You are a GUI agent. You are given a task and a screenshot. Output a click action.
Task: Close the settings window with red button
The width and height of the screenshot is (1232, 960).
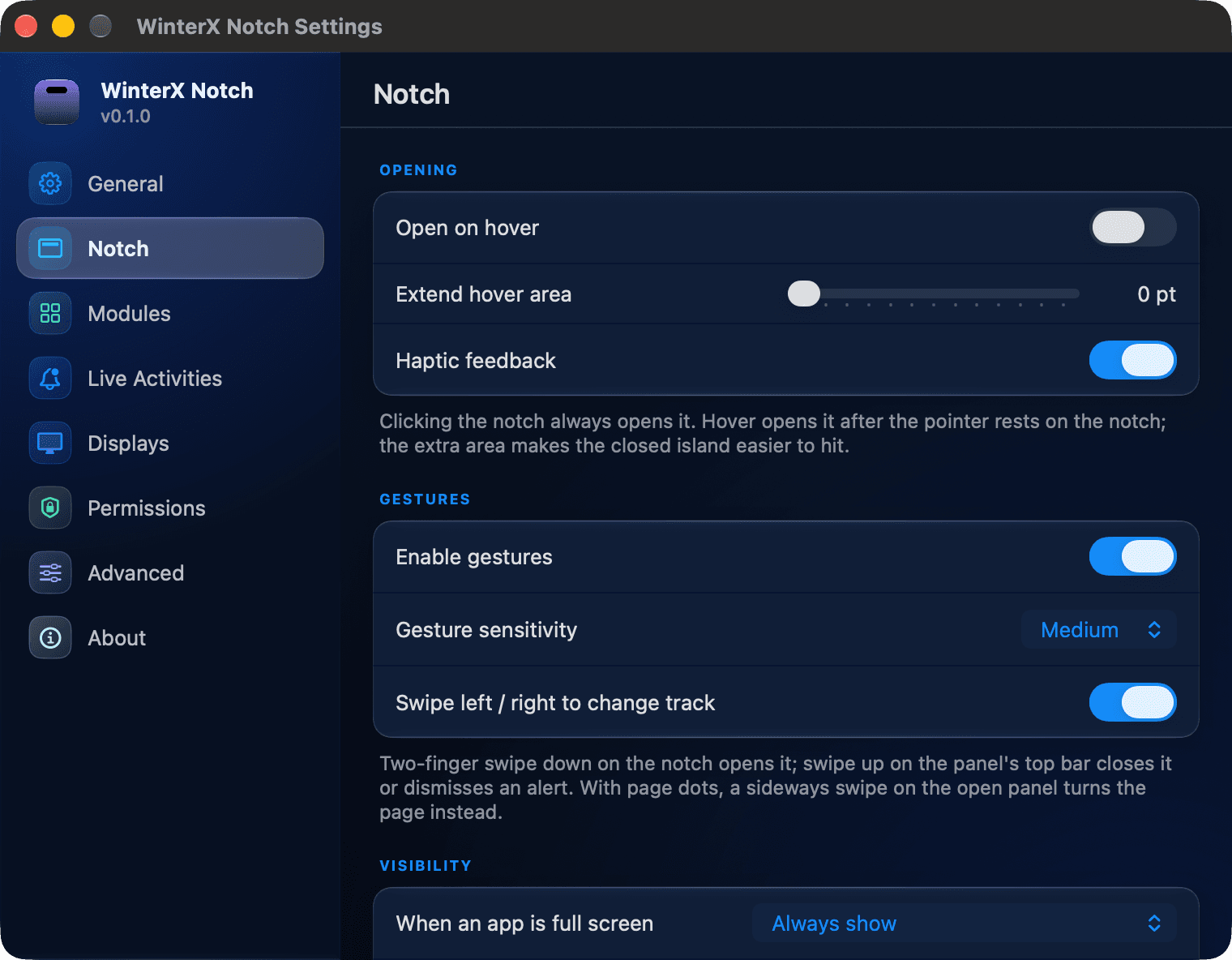click(x=26, y=26)
